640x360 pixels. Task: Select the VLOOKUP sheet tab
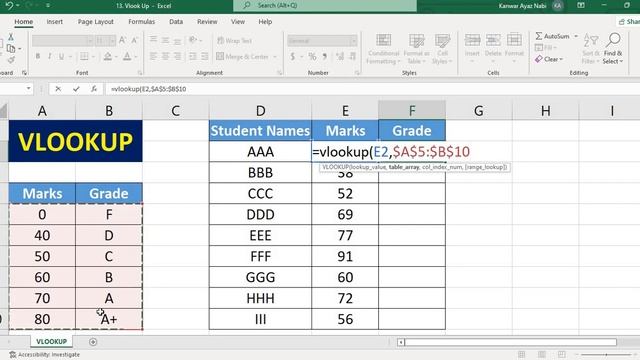point(51,341)
